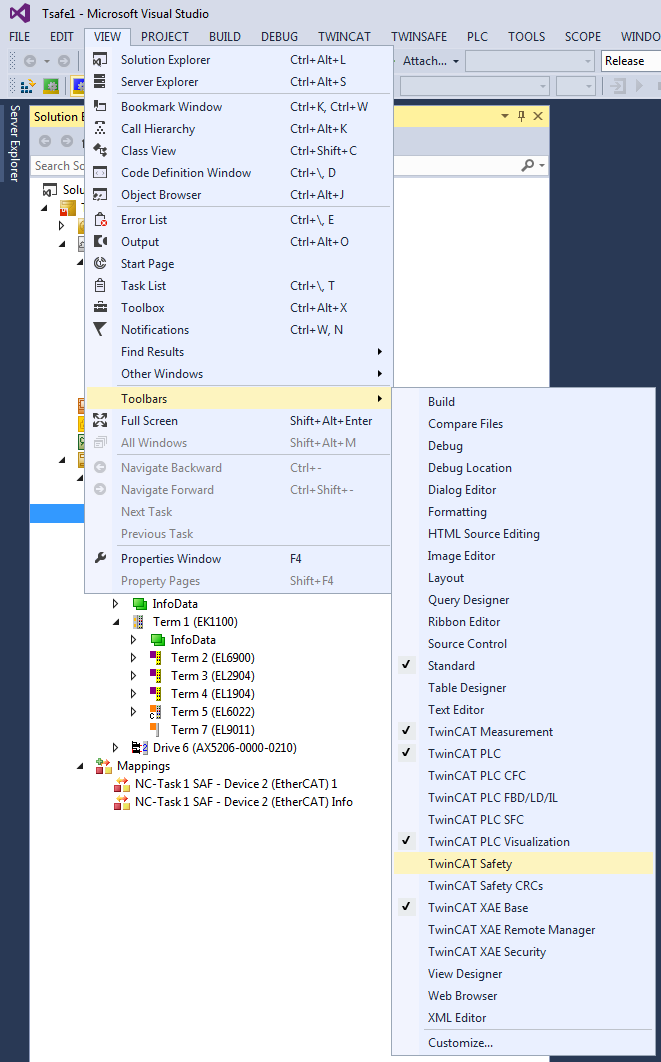661x1062 pixels.
Task: Disable the TwinCAT PLC Visualization toolbar
Action: pos(498,842)
